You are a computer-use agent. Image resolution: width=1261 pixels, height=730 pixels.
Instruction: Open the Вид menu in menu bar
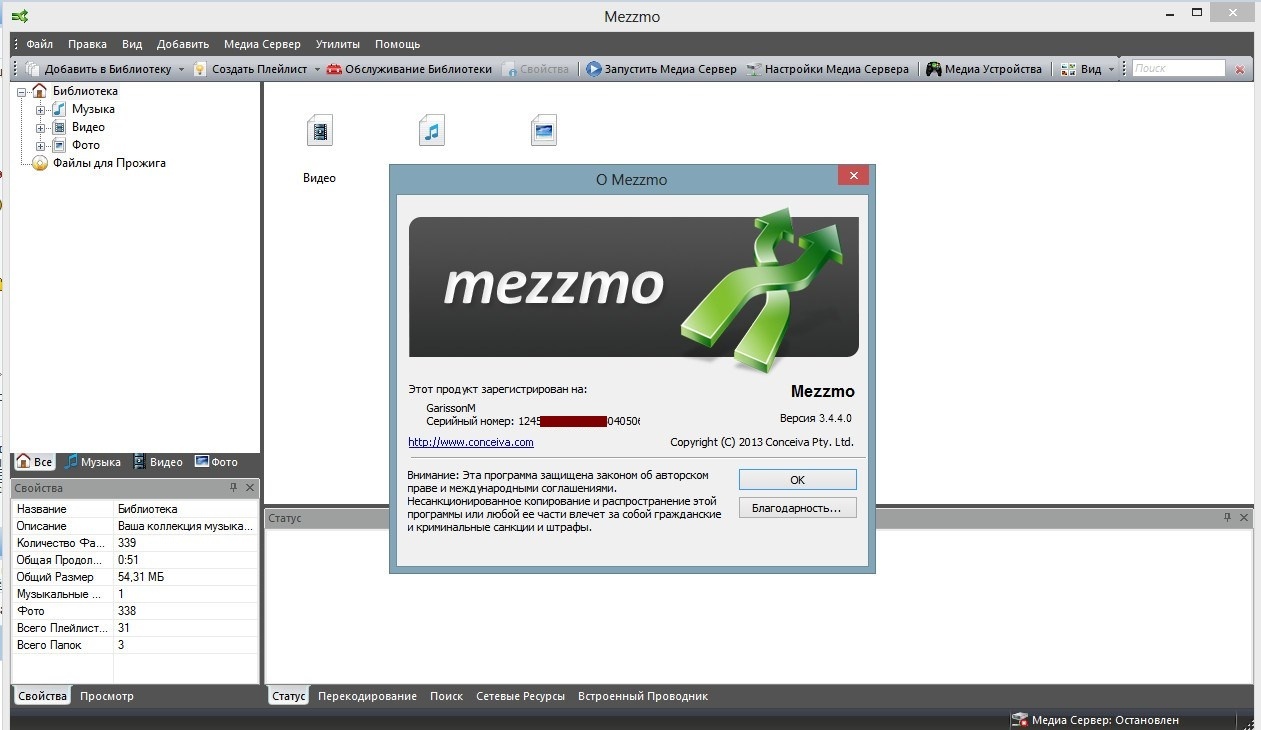click(132, 44)
